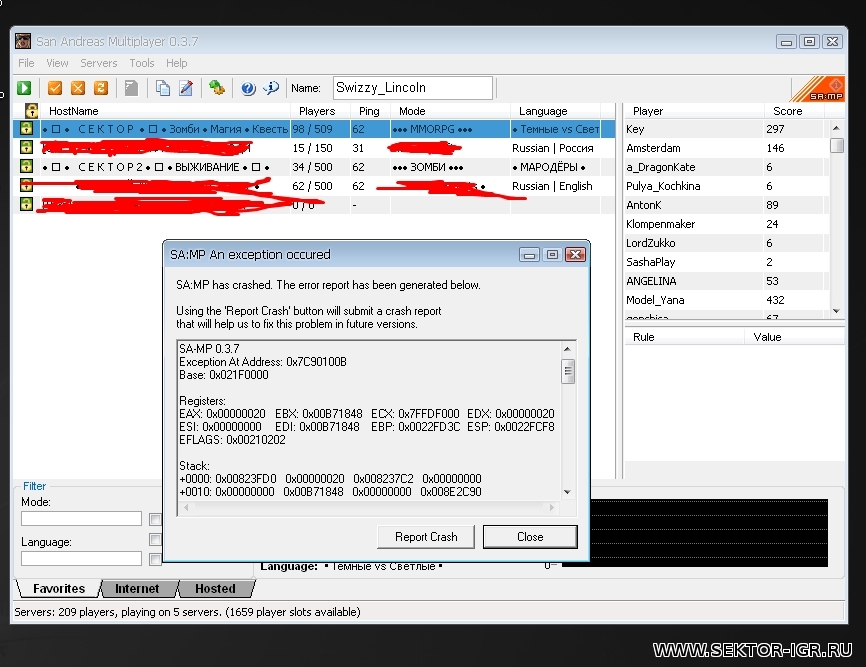Click the lock icon column header
The image size is (866, 667).
pos(31,110)
